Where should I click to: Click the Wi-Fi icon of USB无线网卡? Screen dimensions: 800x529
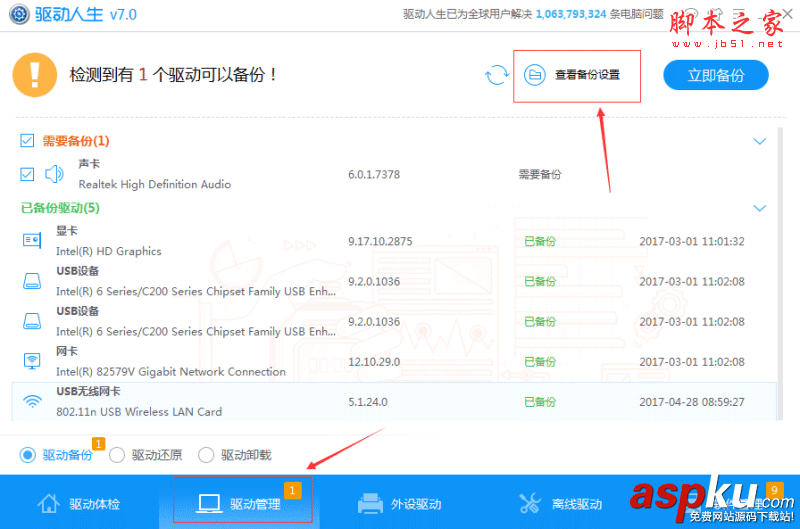33,401
